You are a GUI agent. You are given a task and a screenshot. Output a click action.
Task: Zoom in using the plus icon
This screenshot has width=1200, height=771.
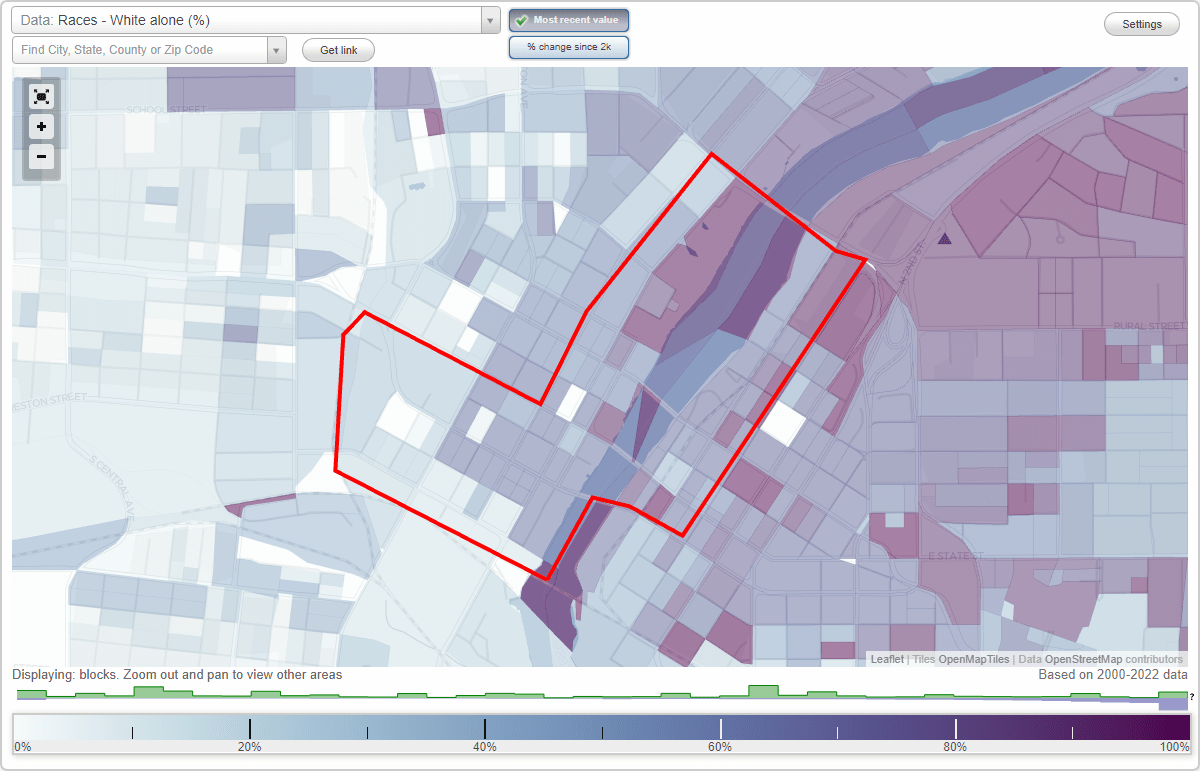point(41,127)
